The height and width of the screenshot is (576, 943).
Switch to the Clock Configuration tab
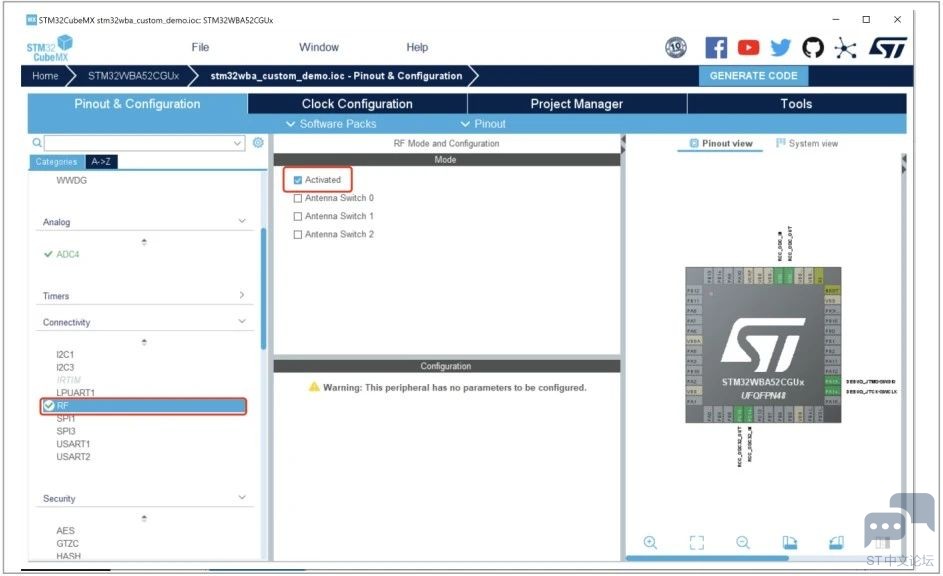pos(357,103)
